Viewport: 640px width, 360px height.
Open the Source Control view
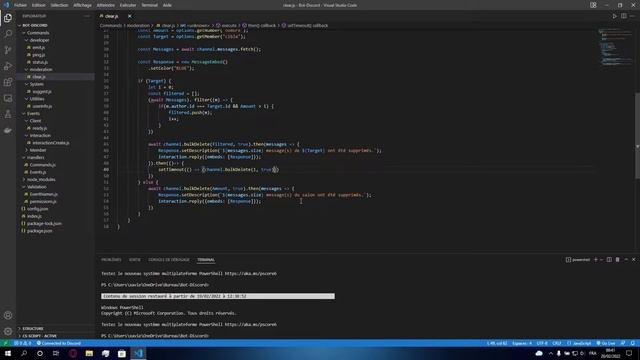pyautogui.click(x=8, y=50)
